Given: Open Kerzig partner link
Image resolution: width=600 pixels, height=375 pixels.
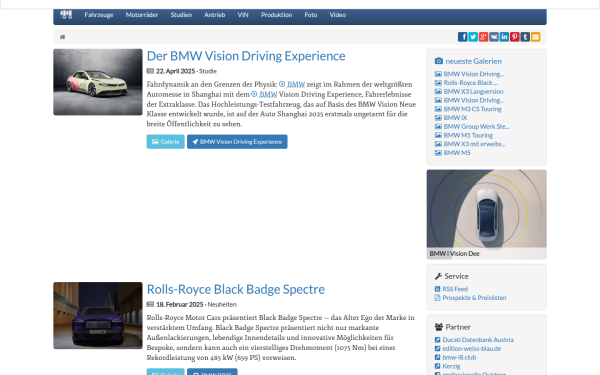Looking at the screenshot, I should 451,366.
